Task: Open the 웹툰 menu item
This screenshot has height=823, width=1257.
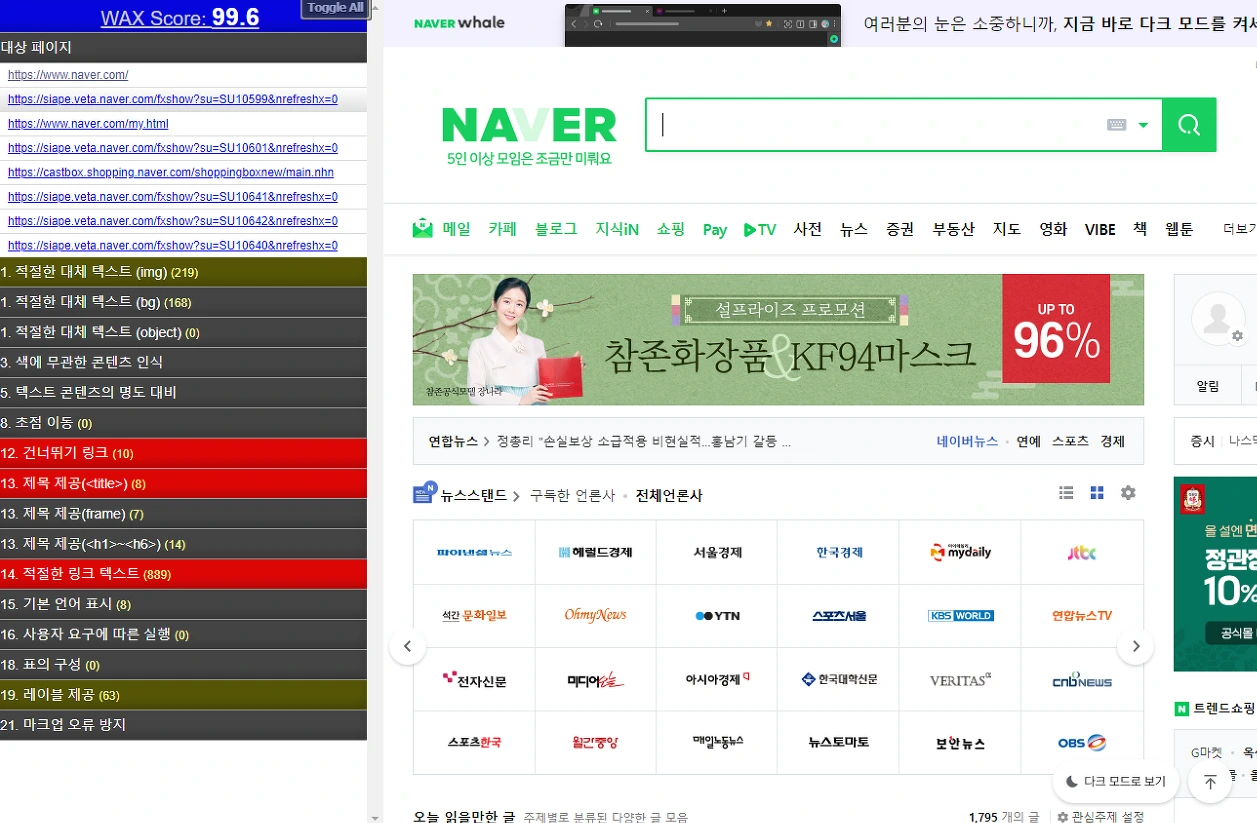Action: click(x=1179, y=229)
